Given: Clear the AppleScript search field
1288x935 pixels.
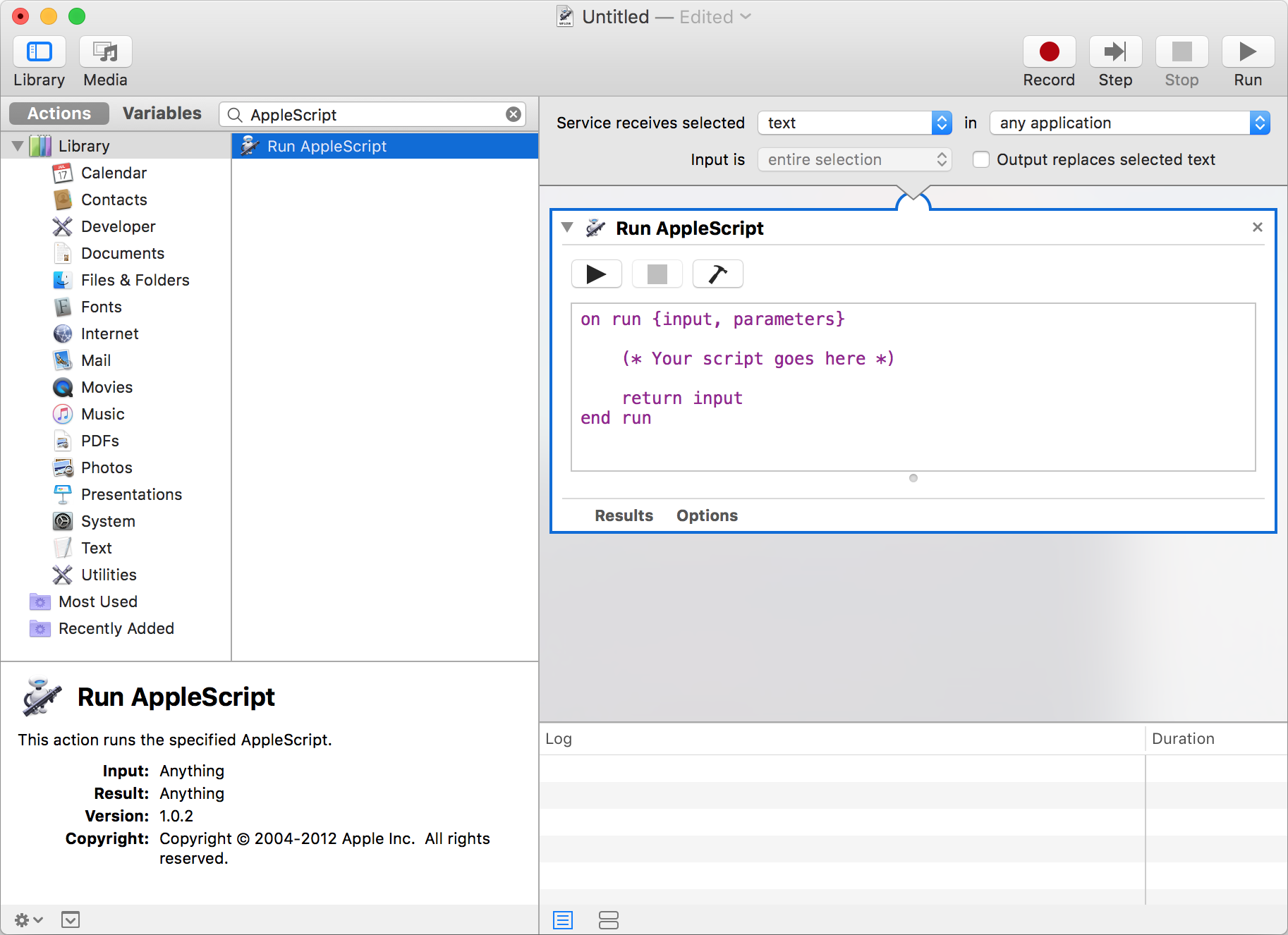Looking at the screenshot, I should (x=514, y=114).
